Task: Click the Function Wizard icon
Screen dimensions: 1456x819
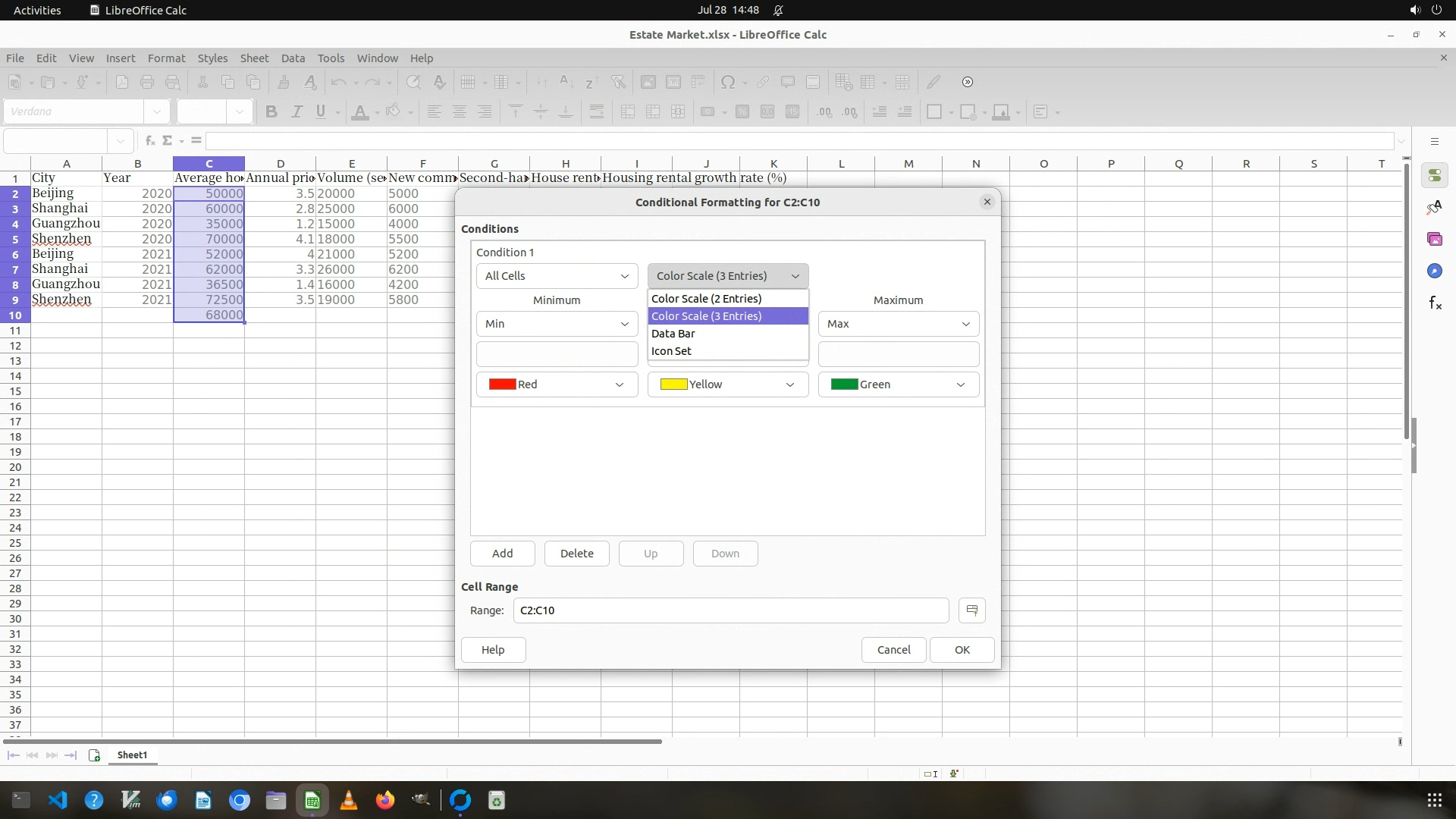Action: [150, 140]
